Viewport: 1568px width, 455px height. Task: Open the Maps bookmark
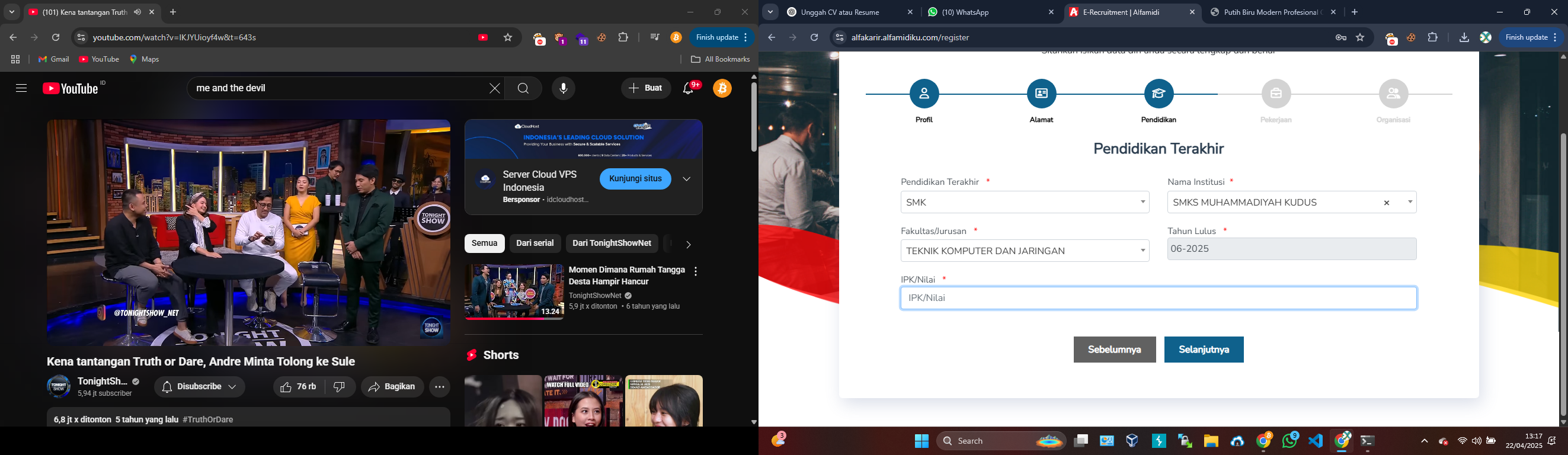click(x=145, y=60)
